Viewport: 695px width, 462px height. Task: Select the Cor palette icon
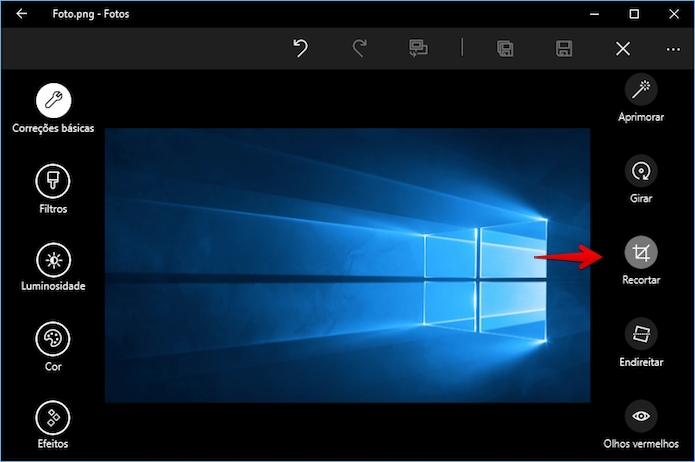(53, 339)
